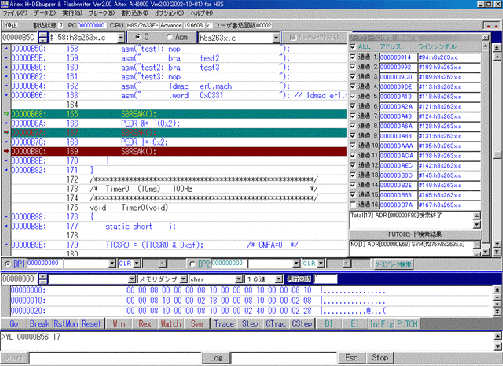
Task: Click the source address field 0000085C
Action: point(19,37)
